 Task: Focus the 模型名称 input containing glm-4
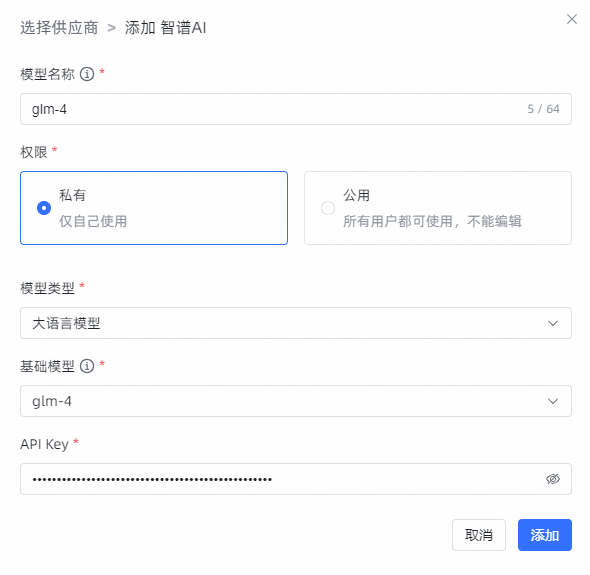click(x=296, y=109)
